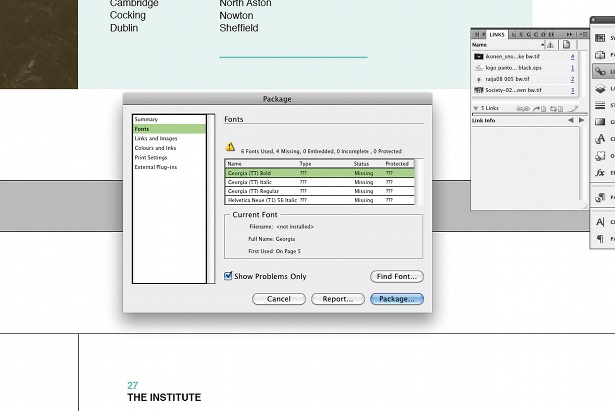
Task: Select the Georgia (TT) Regular font row
Action: coord(320,191)
